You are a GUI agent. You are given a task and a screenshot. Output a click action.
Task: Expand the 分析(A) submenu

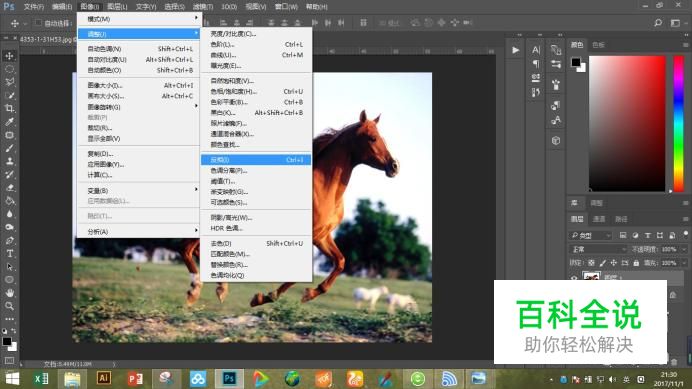tap(139, 231)
